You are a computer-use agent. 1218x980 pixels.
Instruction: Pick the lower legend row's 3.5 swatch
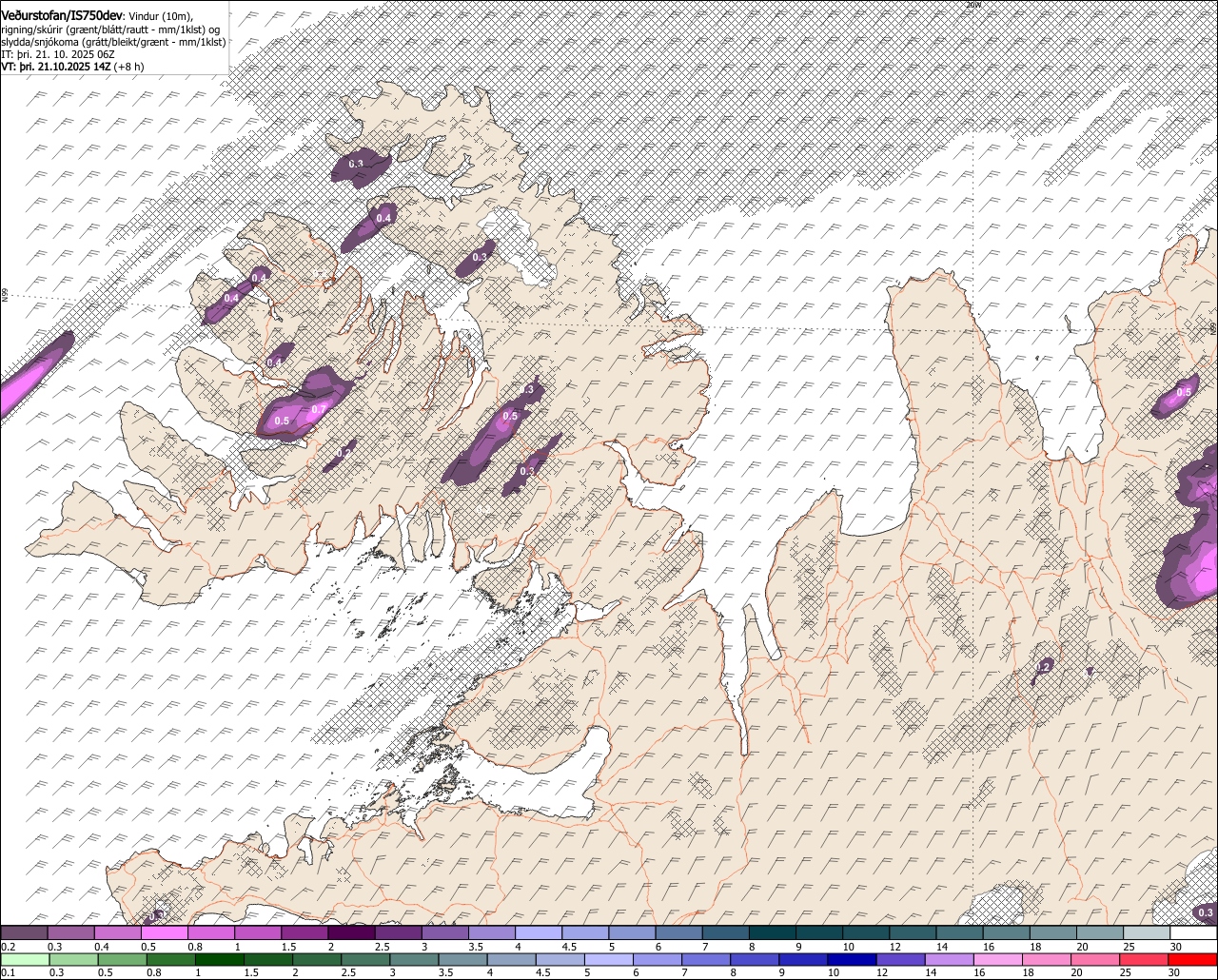click(461, 959)
